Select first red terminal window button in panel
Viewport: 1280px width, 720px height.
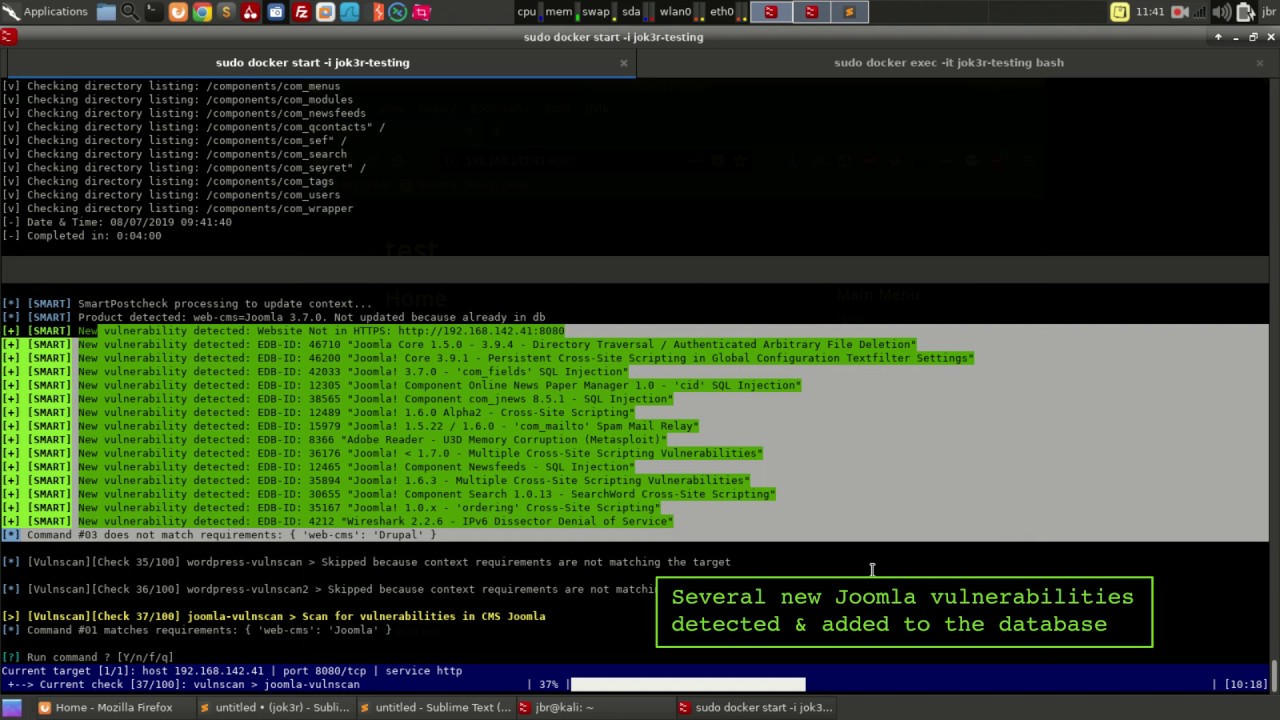tap(770, 12)
